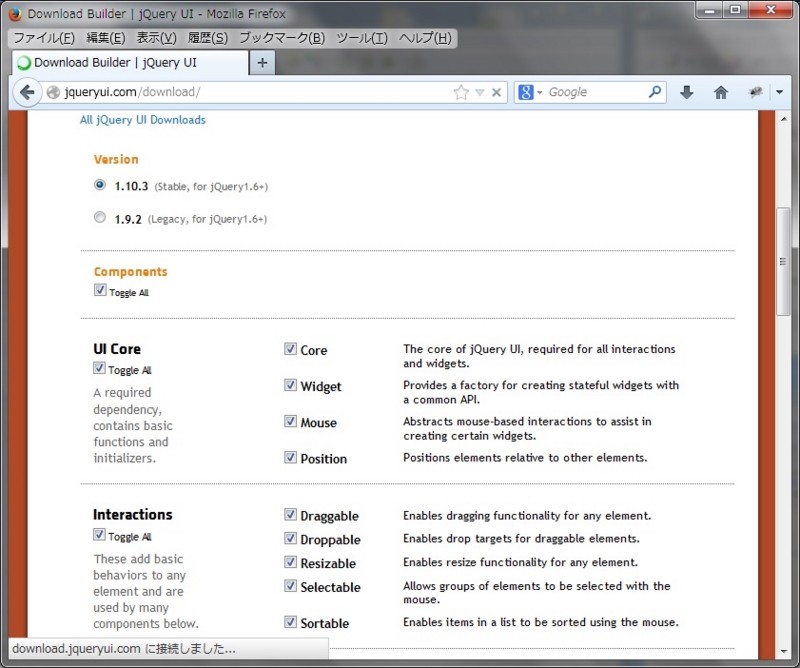Click the Firefox logo in the title bar
This screenshot has width=800, height=668.
click(15, 14)
